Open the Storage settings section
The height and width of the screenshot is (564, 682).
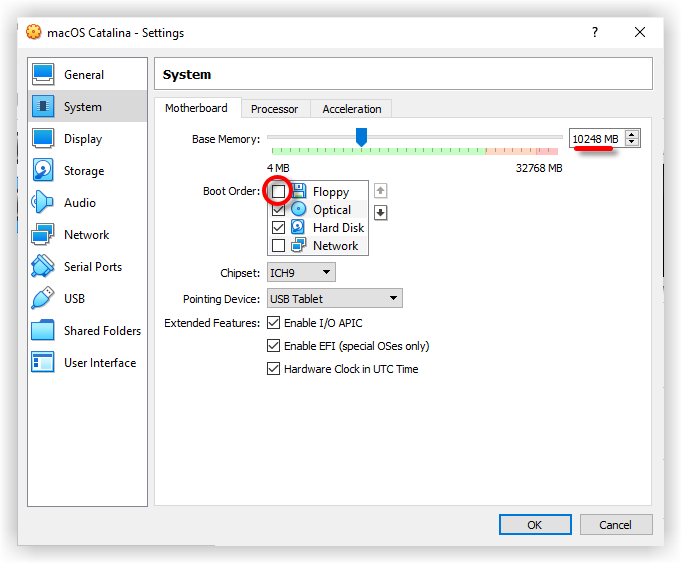84,171
